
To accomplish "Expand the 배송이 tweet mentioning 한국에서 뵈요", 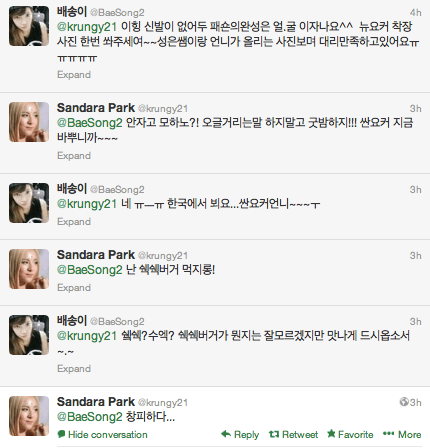I will tap(74, 222).
